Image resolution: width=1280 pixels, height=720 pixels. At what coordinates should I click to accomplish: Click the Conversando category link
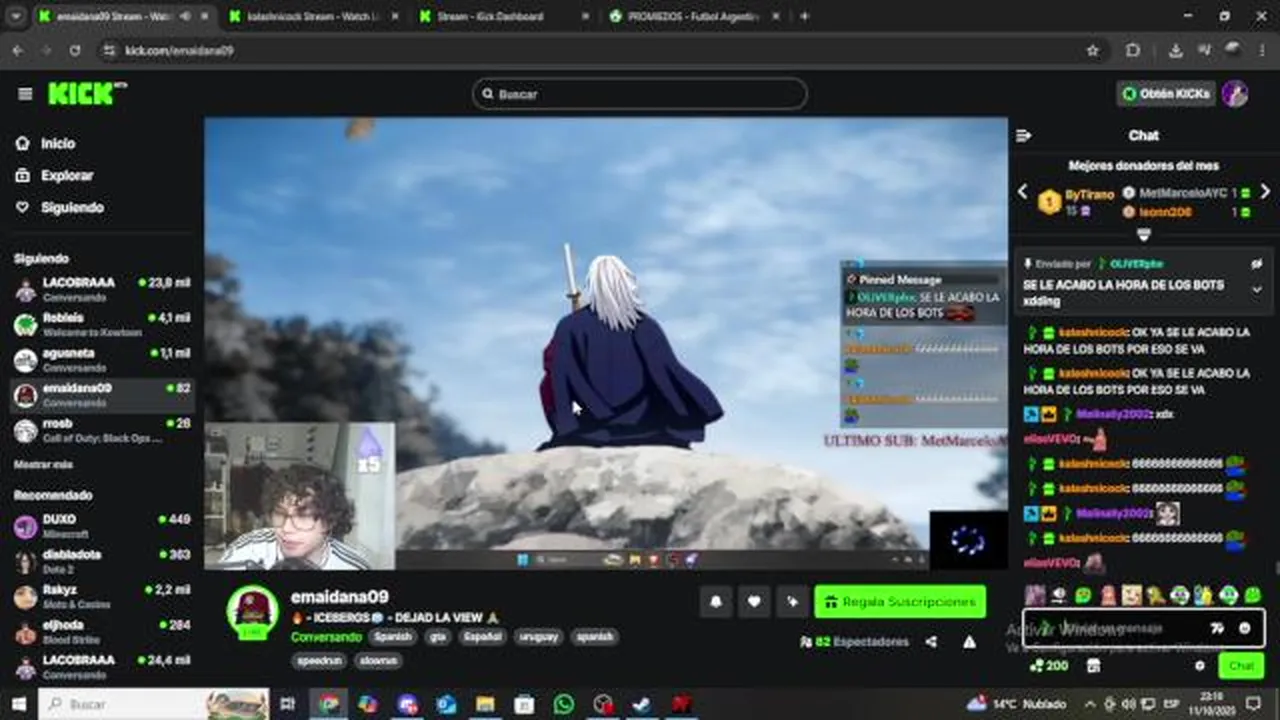click(x=326, y=637)
